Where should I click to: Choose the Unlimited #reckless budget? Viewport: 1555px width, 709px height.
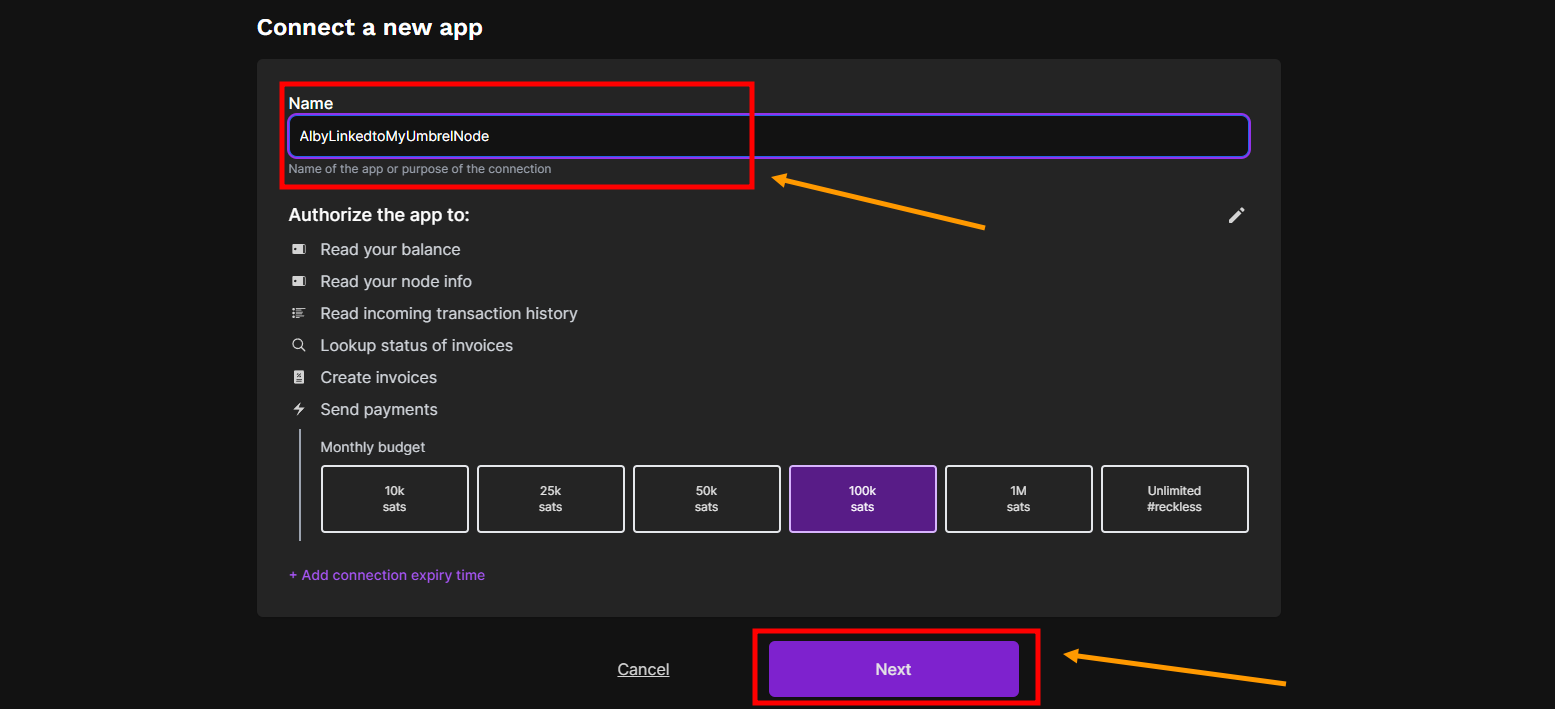(1174, 499)
